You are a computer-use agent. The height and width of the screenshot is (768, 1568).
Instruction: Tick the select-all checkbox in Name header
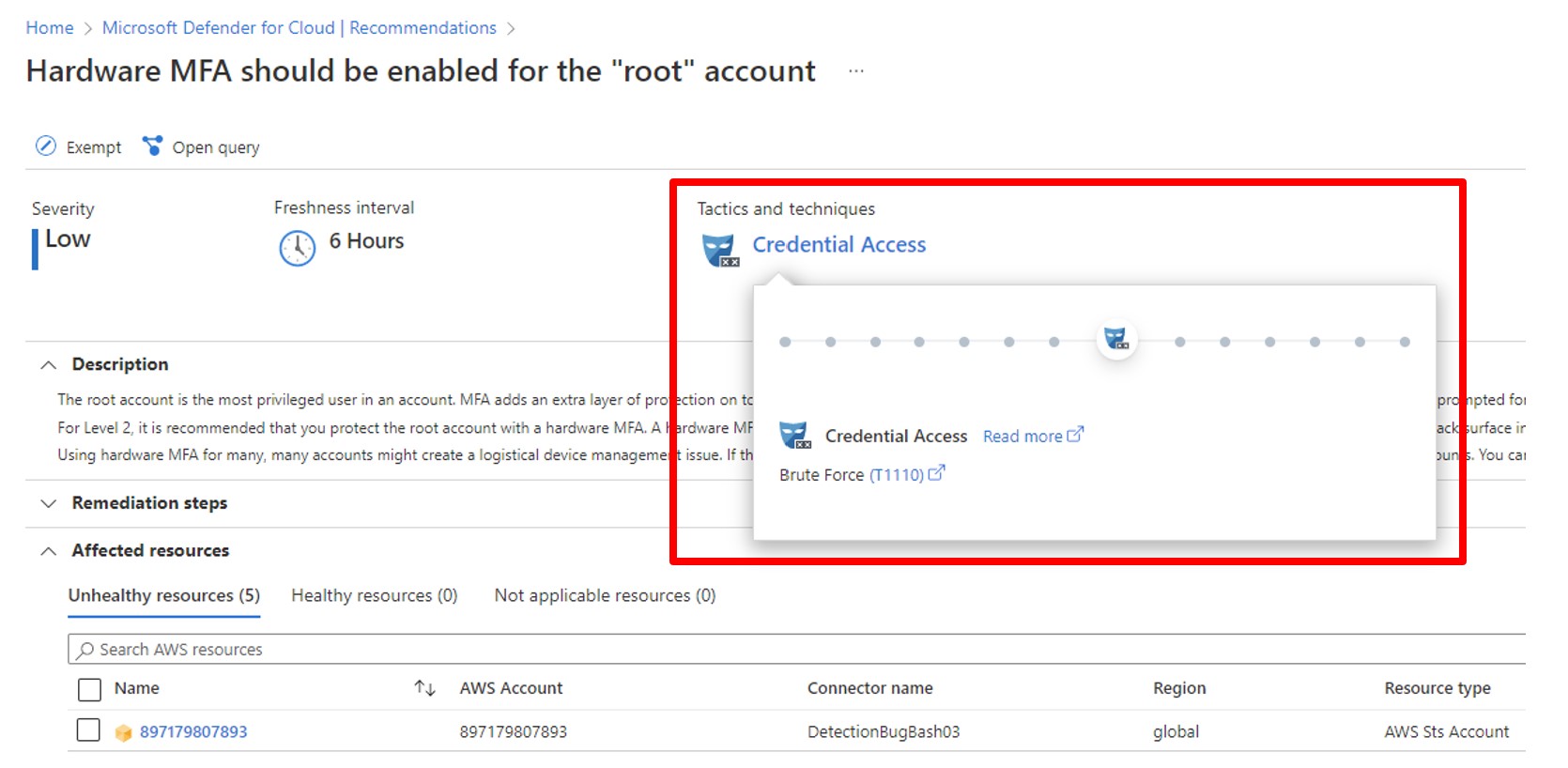click(89, 689)
